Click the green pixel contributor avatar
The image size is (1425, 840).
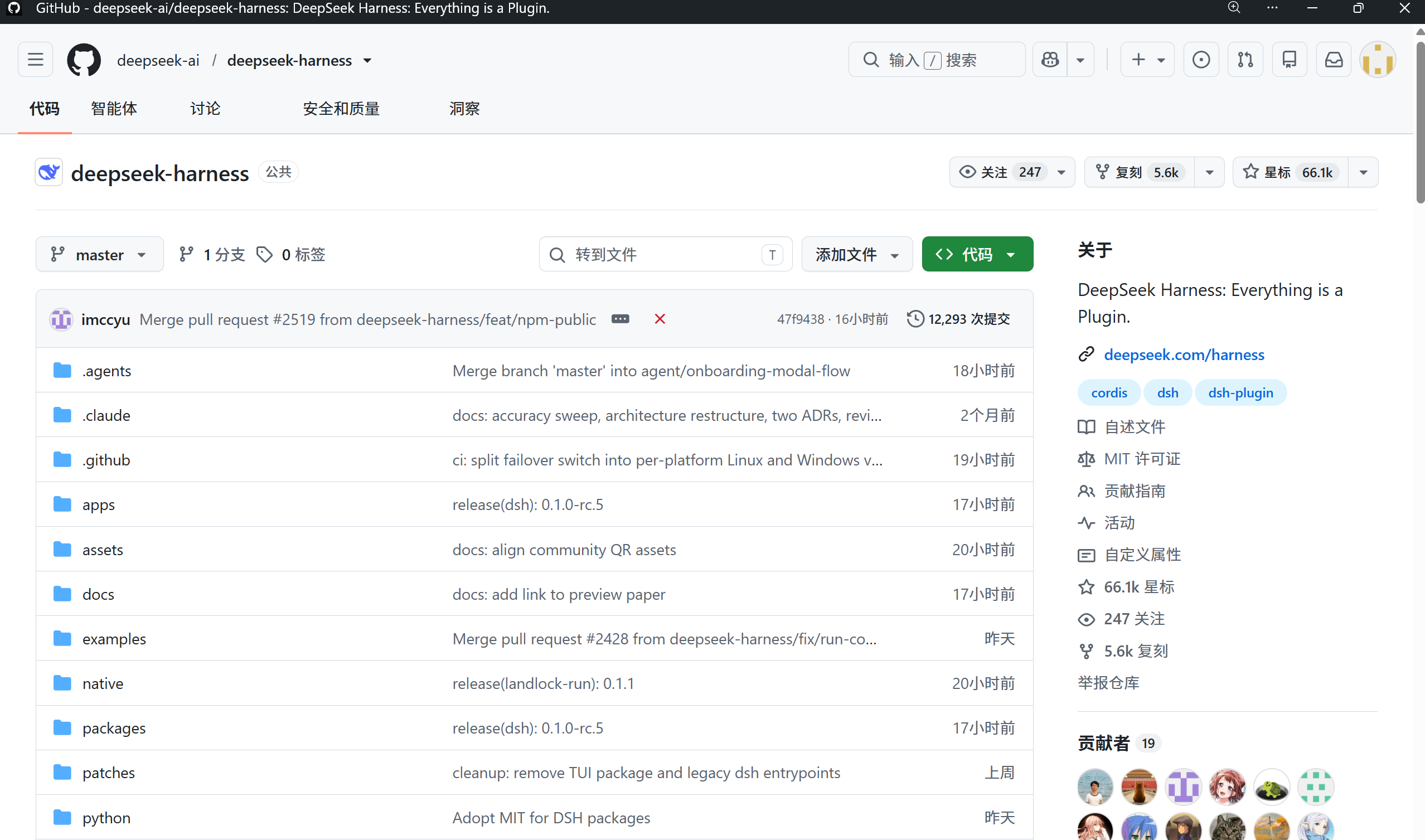1316,787
